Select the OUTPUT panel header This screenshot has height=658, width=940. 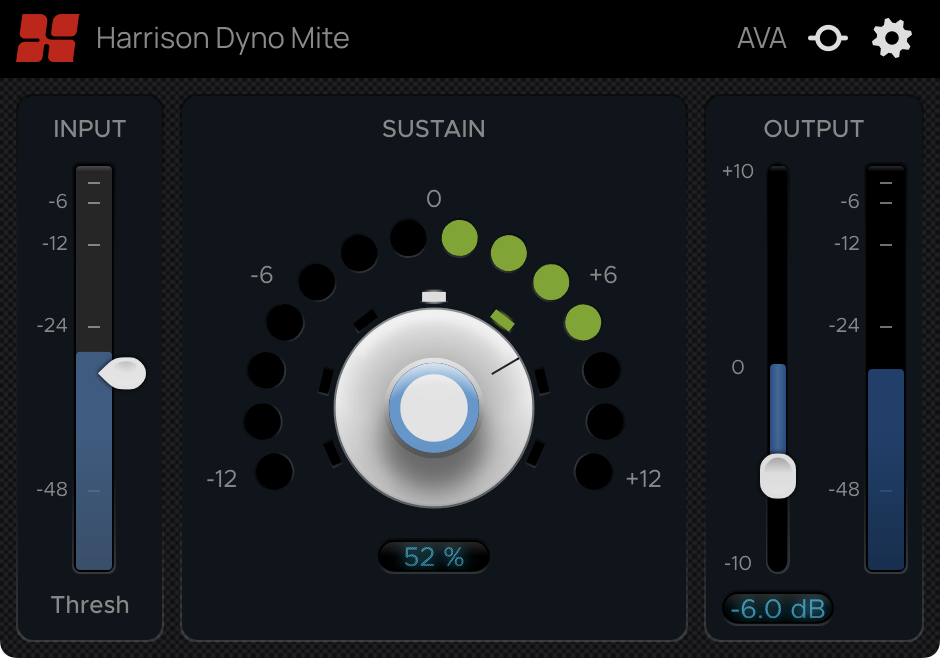click(814, 129)
